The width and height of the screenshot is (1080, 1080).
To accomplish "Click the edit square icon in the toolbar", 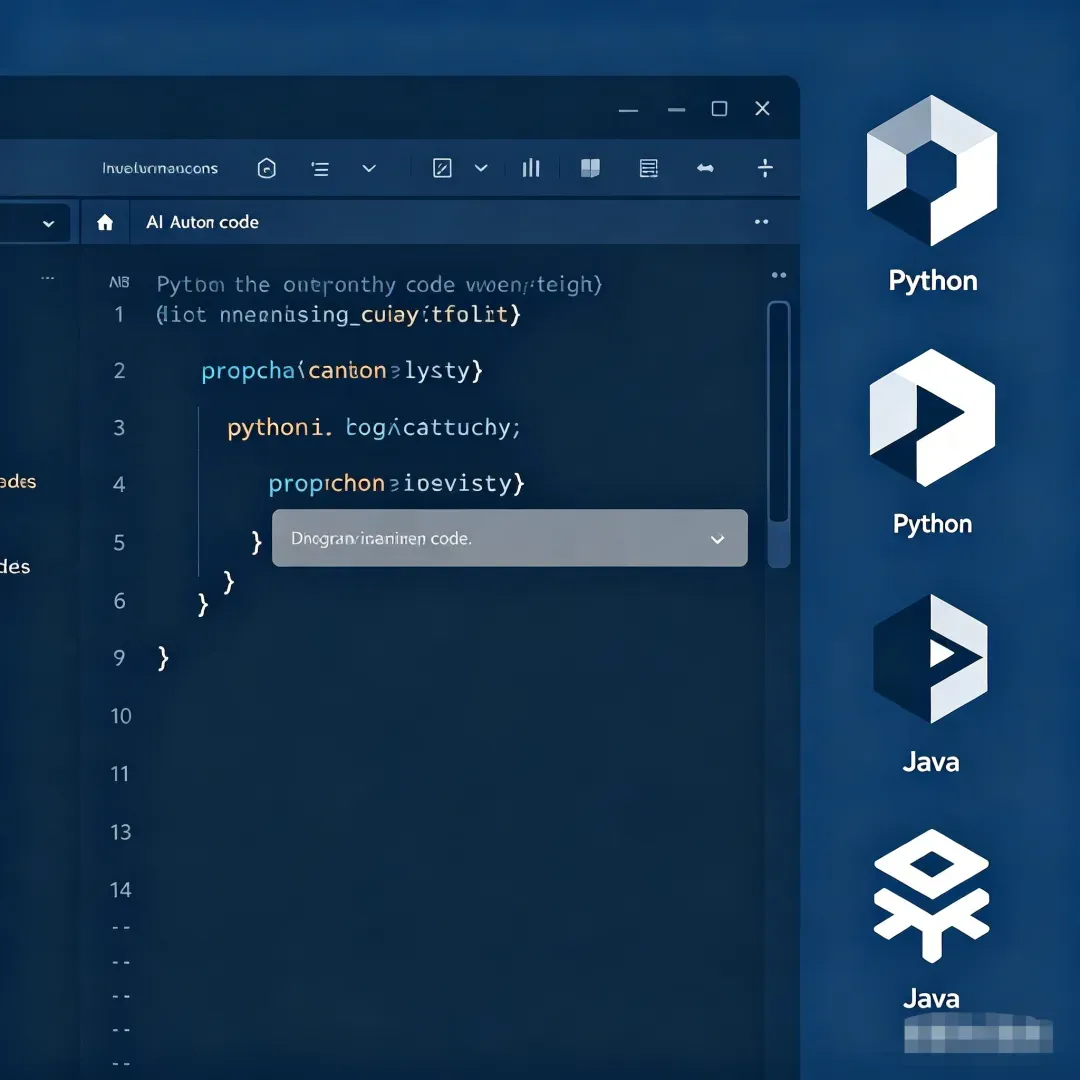I will pos(442,168).
